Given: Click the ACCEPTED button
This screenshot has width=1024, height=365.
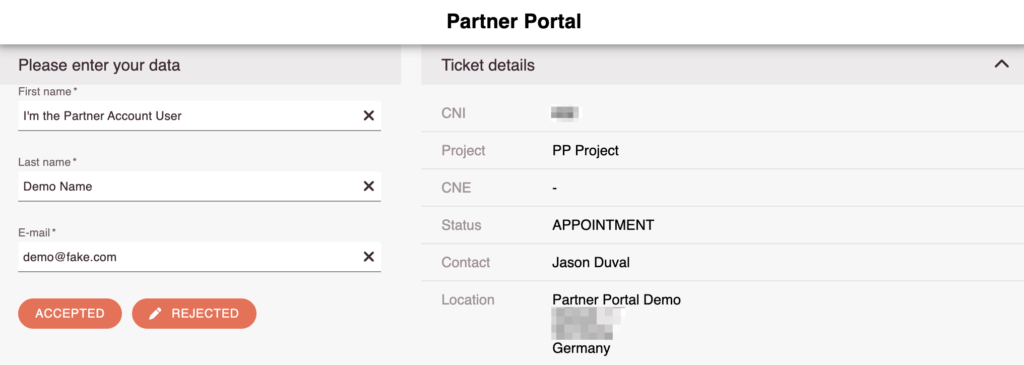Looking at the screenshot, I should click(70, 313).
